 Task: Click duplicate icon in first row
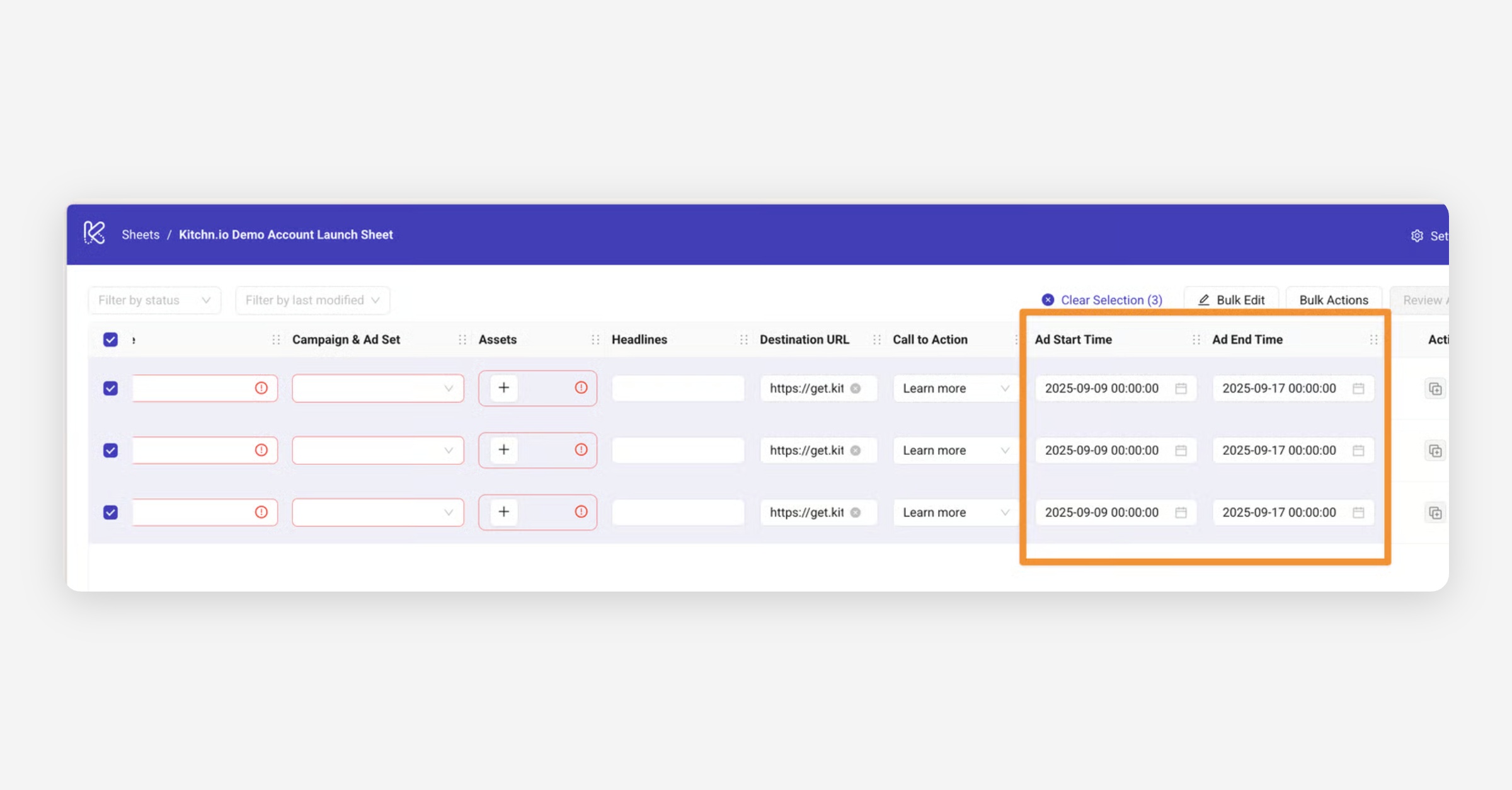1435,389
